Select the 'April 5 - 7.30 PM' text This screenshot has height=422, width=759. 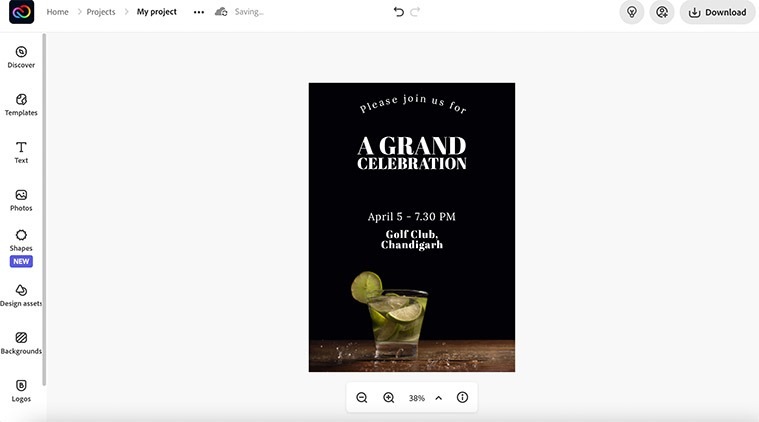point(411,217)
